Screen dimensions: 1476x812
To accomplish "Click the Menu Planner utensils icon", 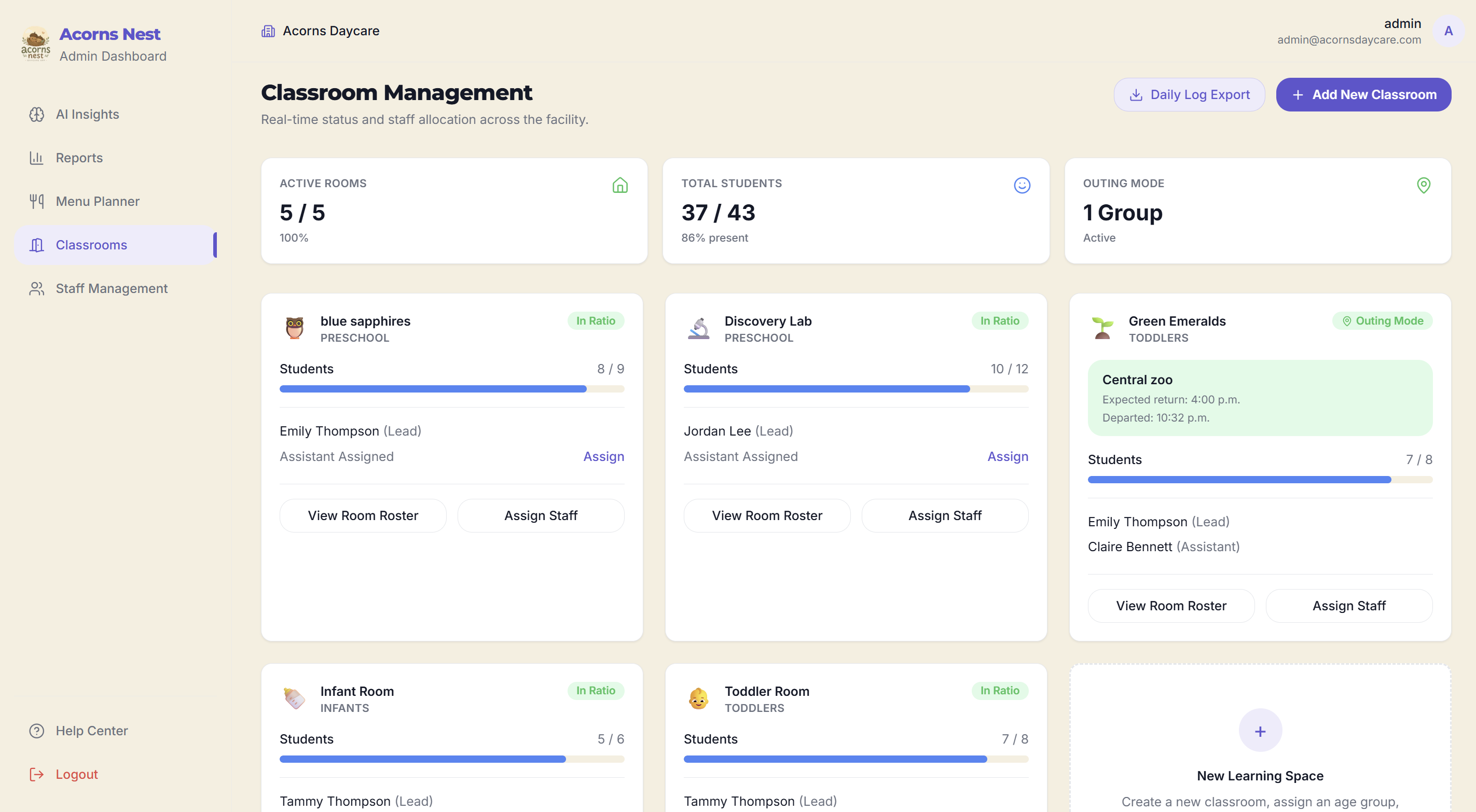I will [x=37, y=202].
